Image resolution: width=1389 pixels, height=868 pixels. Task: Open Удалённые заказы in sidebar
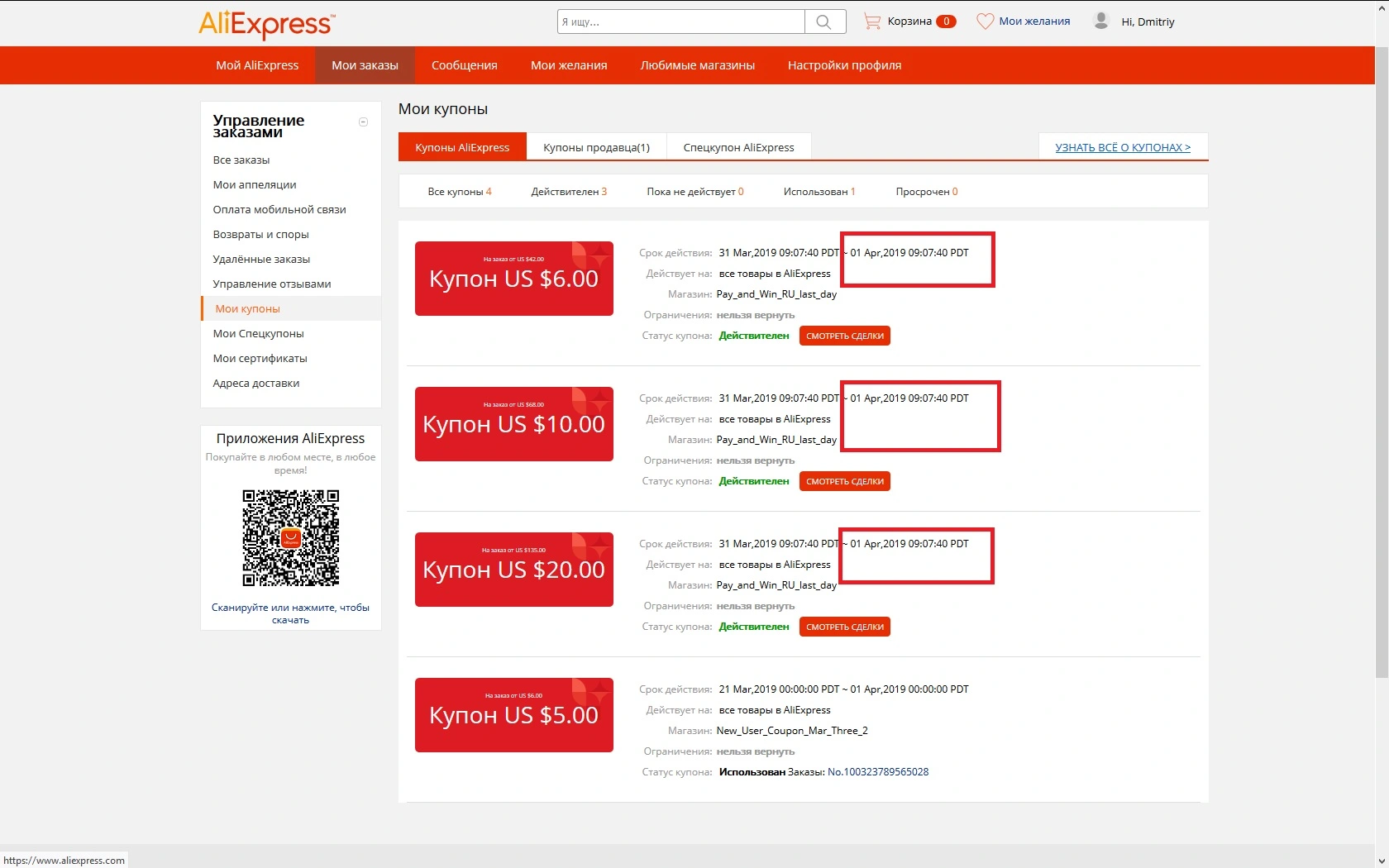(261, 260)
